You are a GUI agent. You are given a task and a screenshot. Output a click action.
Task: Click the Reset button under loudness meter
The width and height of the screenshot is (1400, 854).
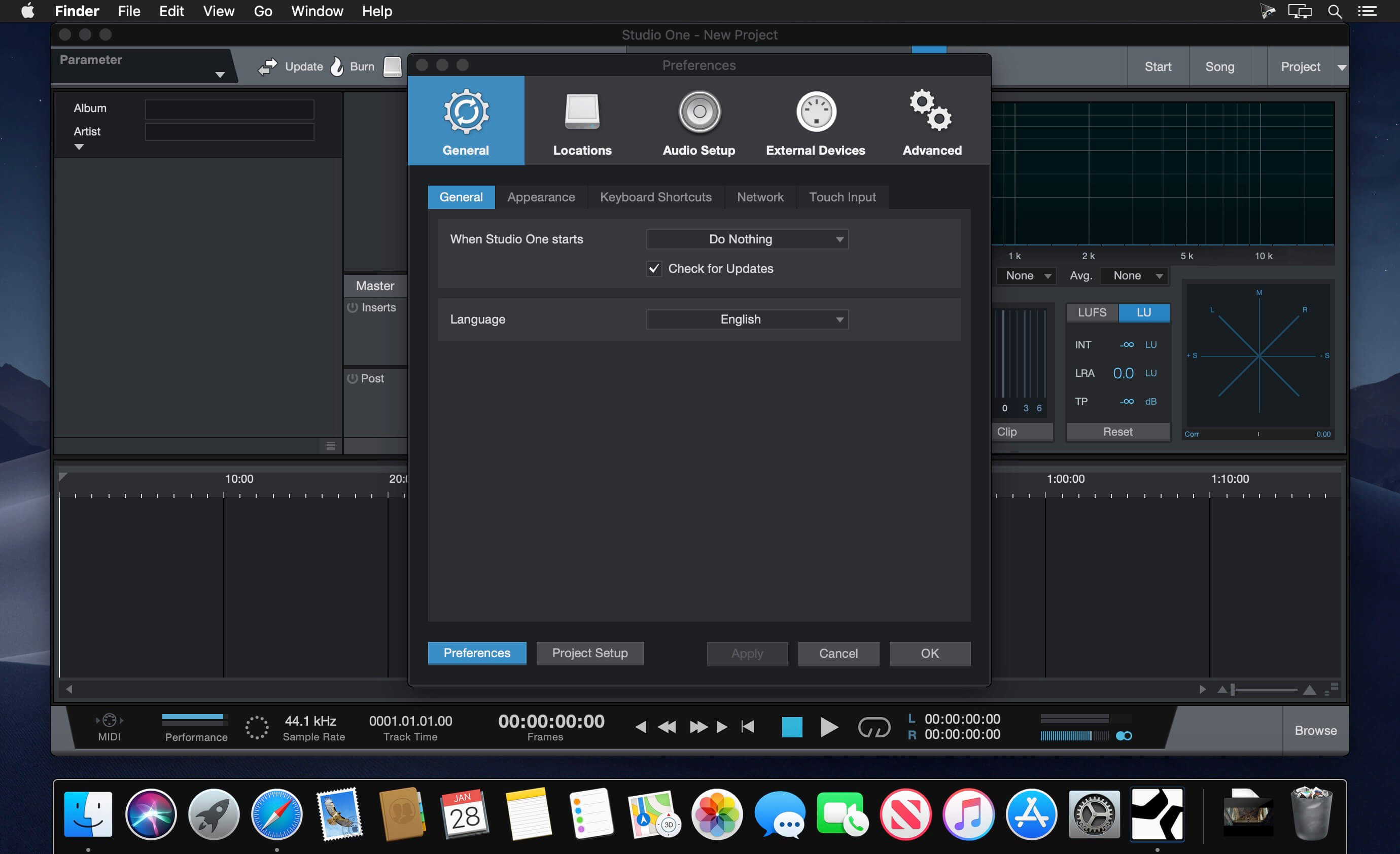click(1117, 432)
